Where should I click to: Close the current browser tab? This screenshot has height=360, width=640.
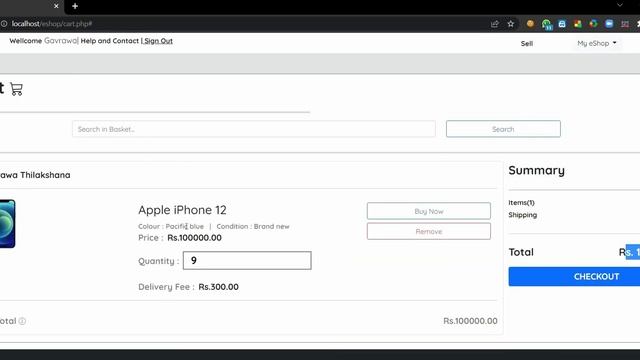(x=56, y=6)
